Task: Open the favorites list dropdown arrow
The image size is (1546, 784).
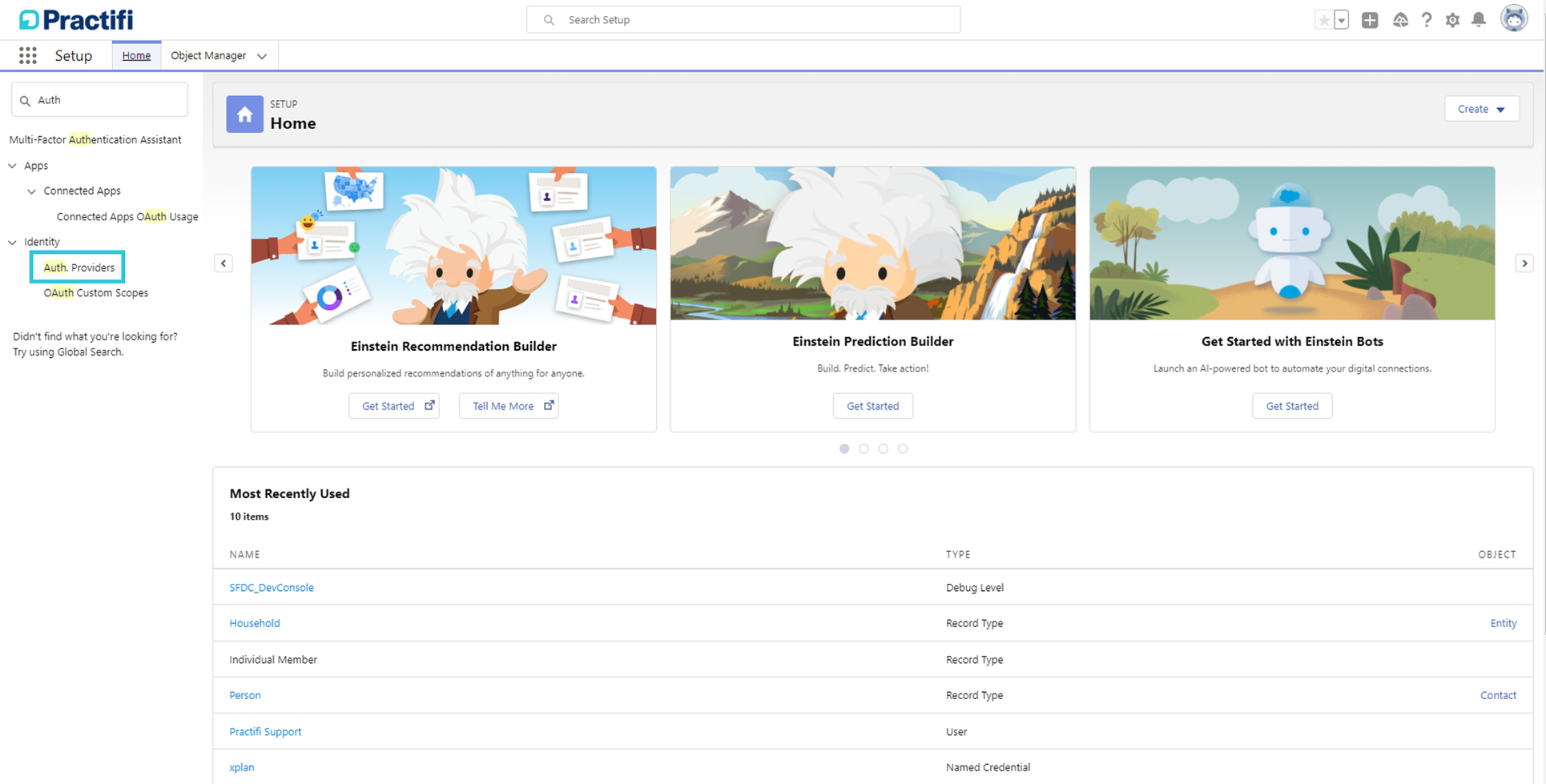Action: point(1341,21)
